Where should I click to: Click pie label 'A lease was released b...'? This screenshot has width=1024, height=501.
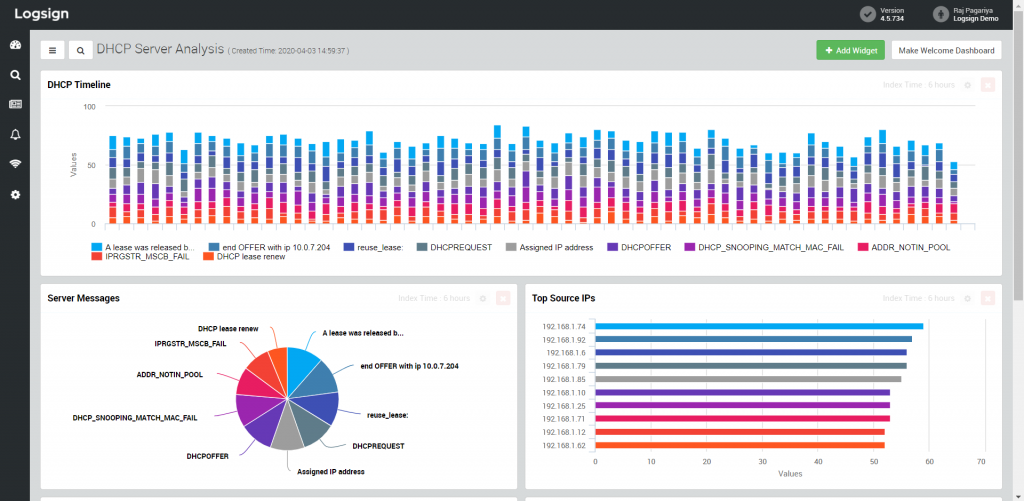tap(363, 332)
